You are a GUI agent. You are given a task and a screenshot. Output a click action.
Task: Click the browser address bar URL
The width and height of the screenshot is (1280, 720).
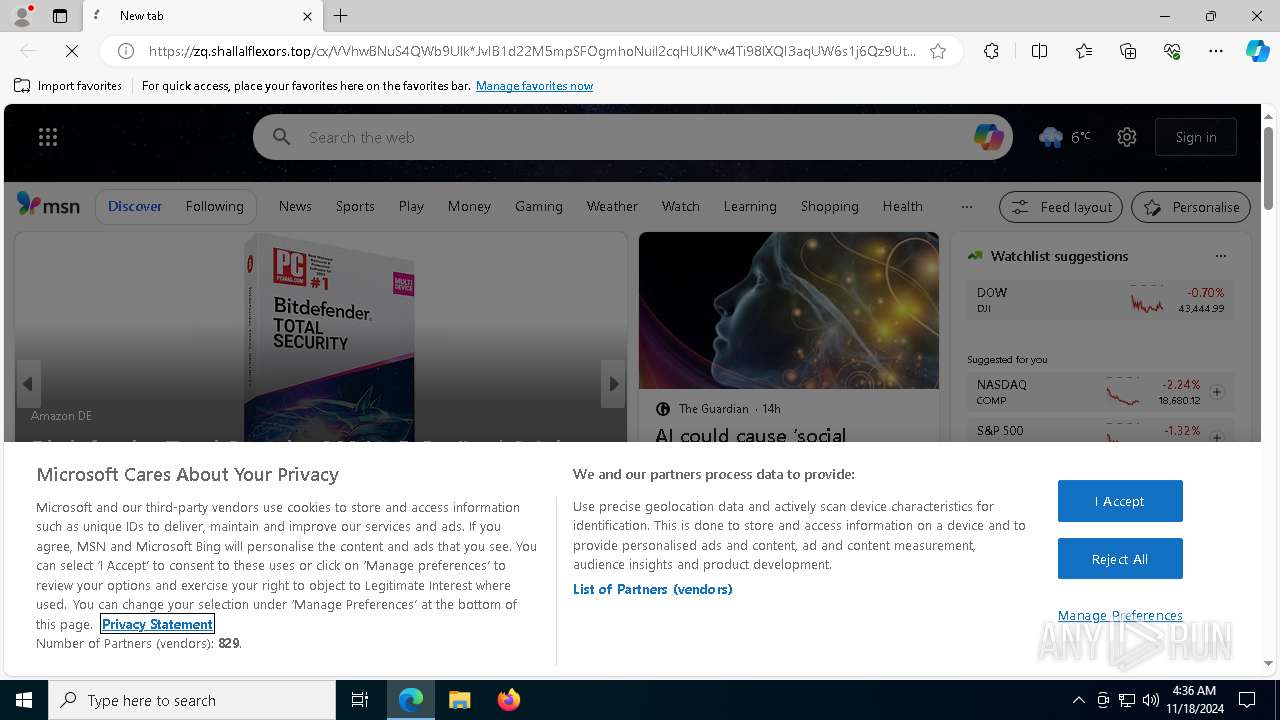click(x=531, y=51)
